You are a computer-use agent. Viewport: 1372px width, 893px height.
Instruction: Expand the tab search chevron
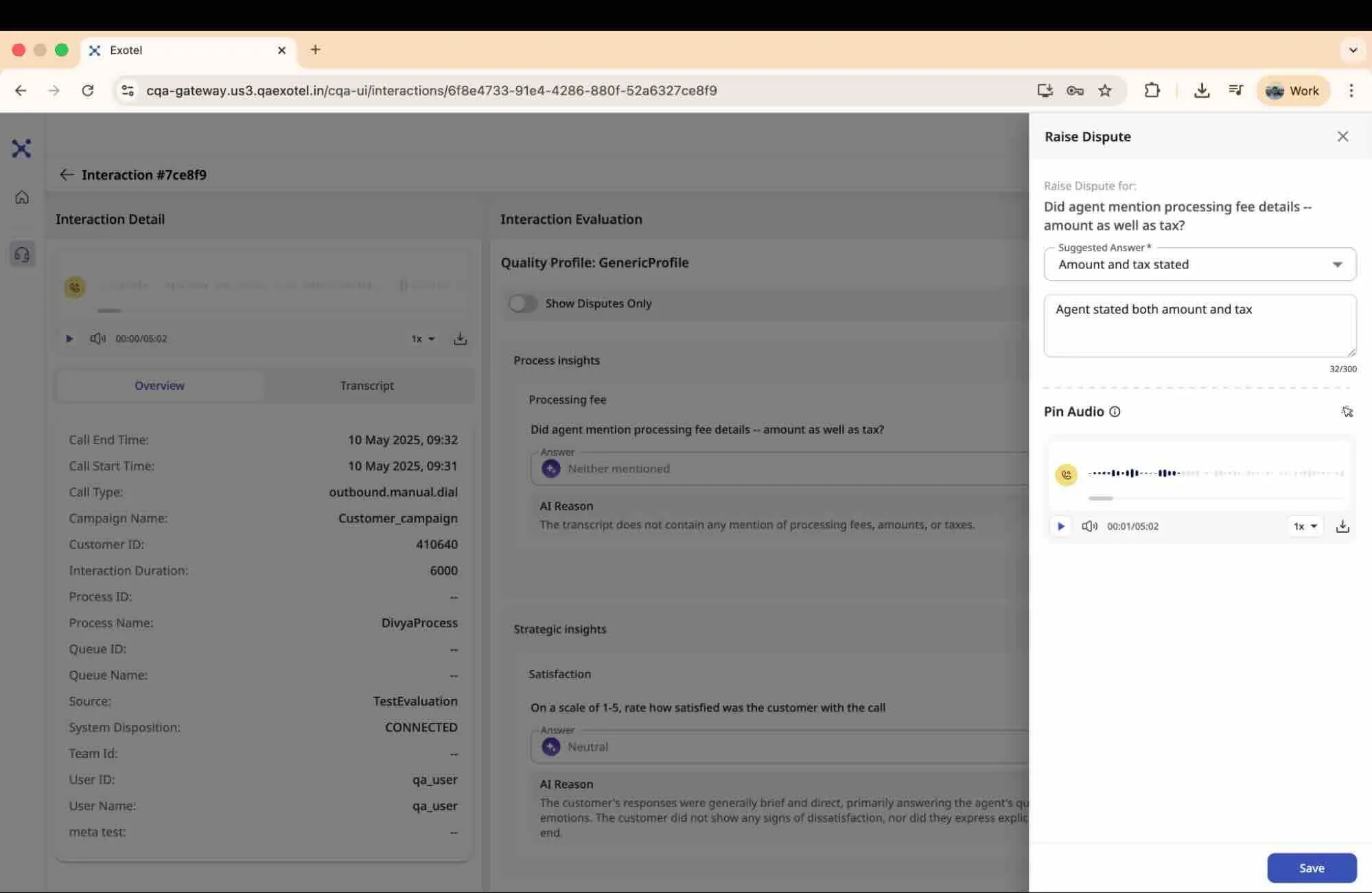(1353, 50)
